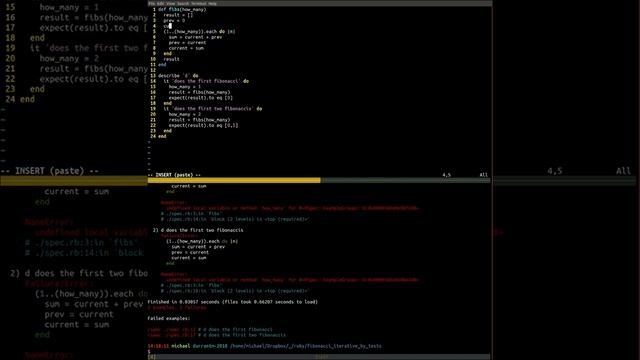Image resolution: width=640 pixels, height=360 pixels.
Task: Open the Terminal menu in the menu bar
Action: pyautogui.click(x=199, y=3)
